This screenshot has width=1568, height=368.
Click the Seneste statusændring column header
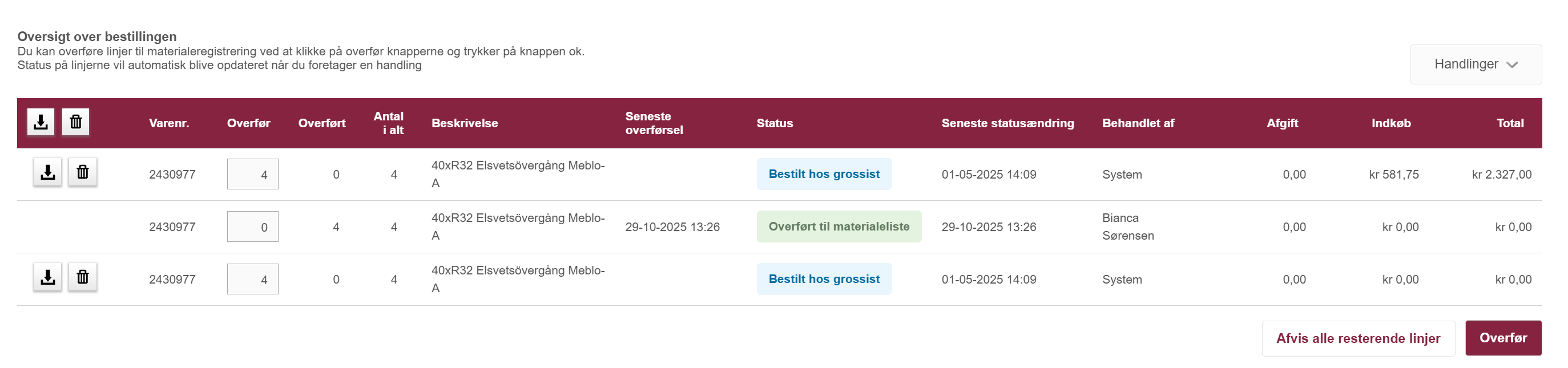point(1007,123)
